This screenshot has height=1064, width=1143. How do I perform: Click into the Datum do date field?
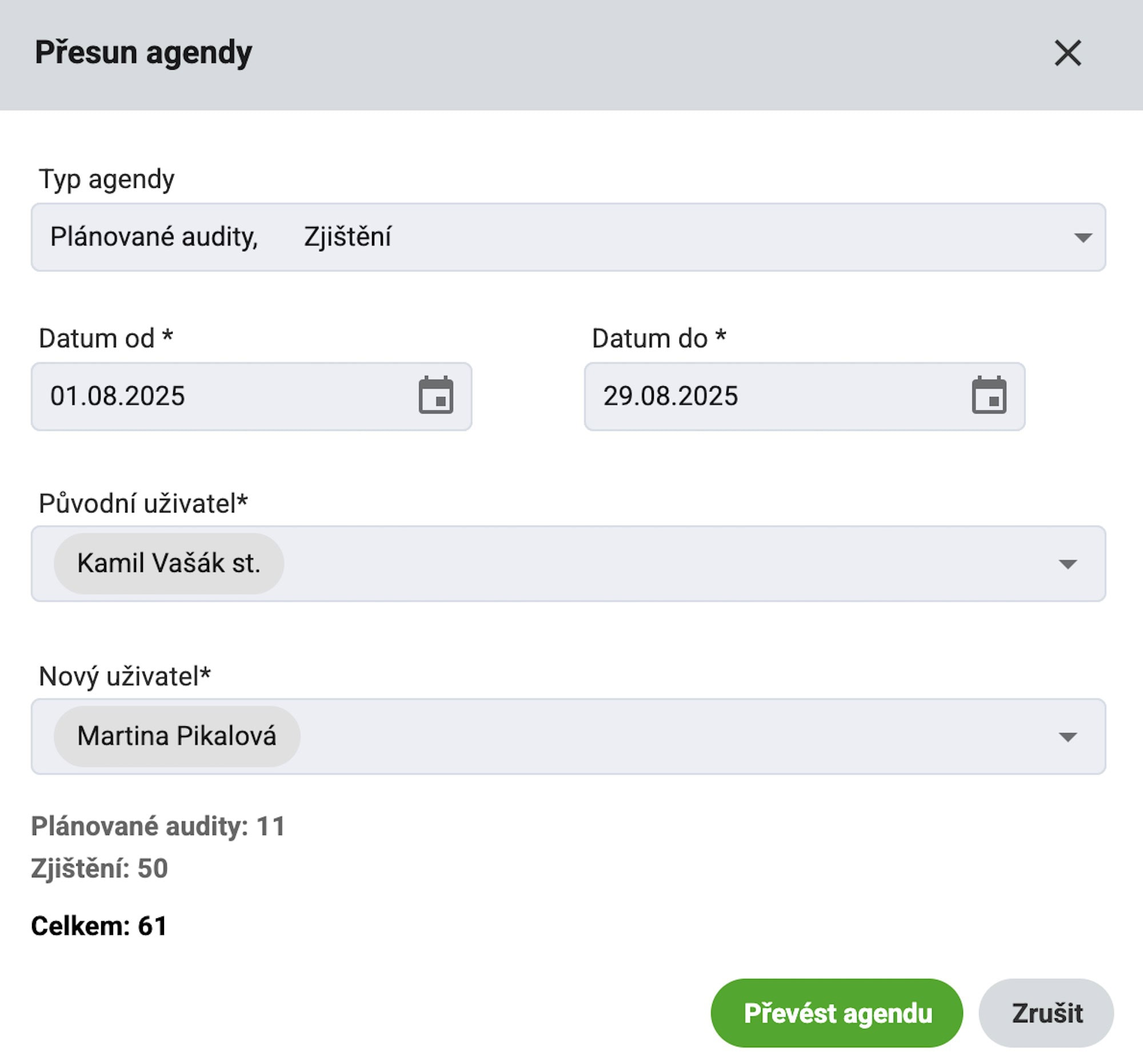(770, 396)
